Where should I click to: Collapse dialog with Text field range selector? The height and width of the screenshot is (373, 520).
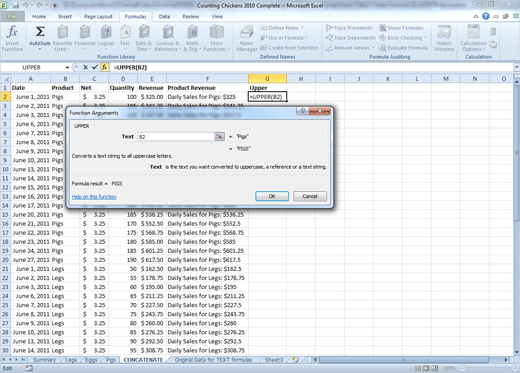[x=219, y=136]
